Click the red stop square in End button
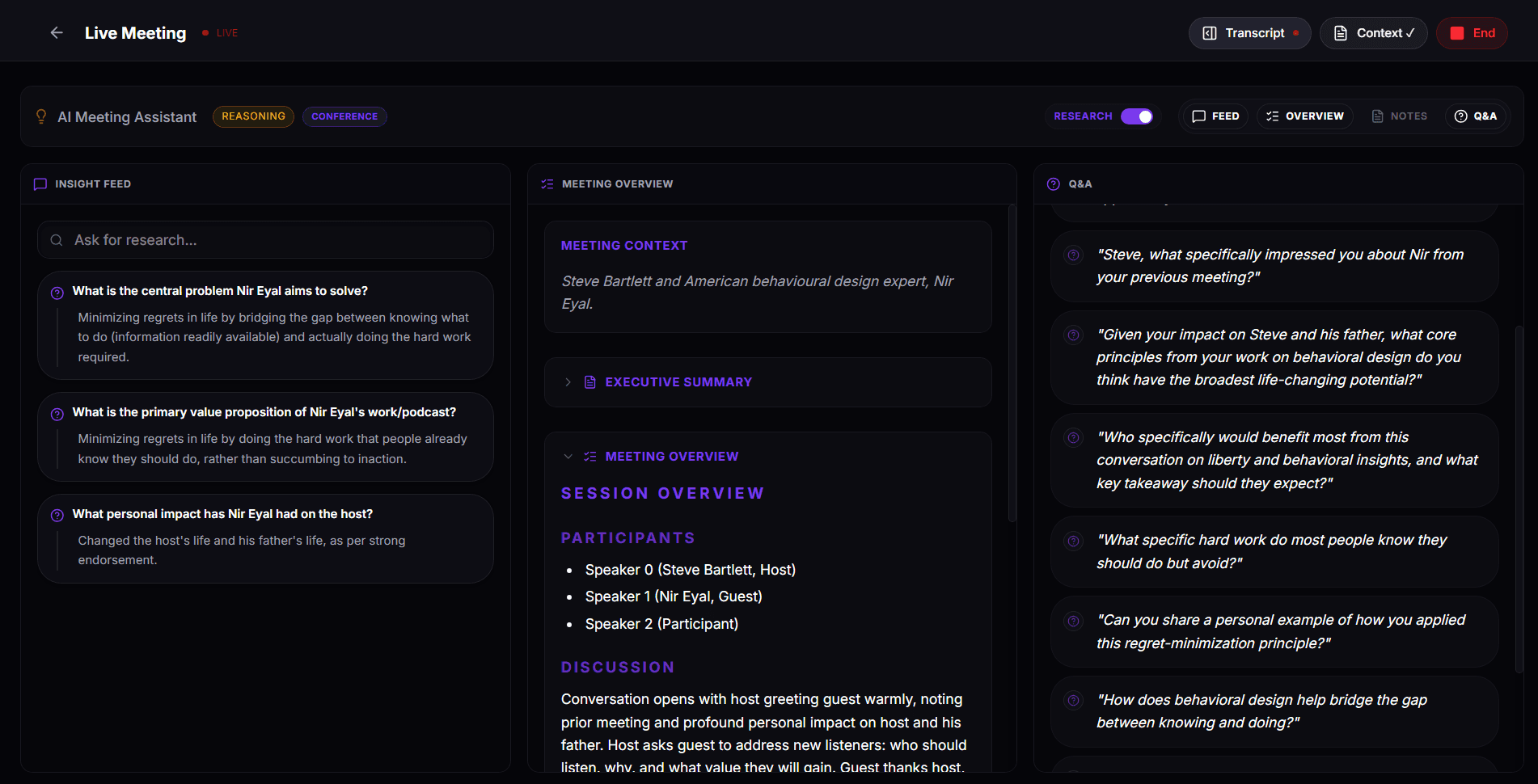The image size is (1538, 784). [1457, 33]
